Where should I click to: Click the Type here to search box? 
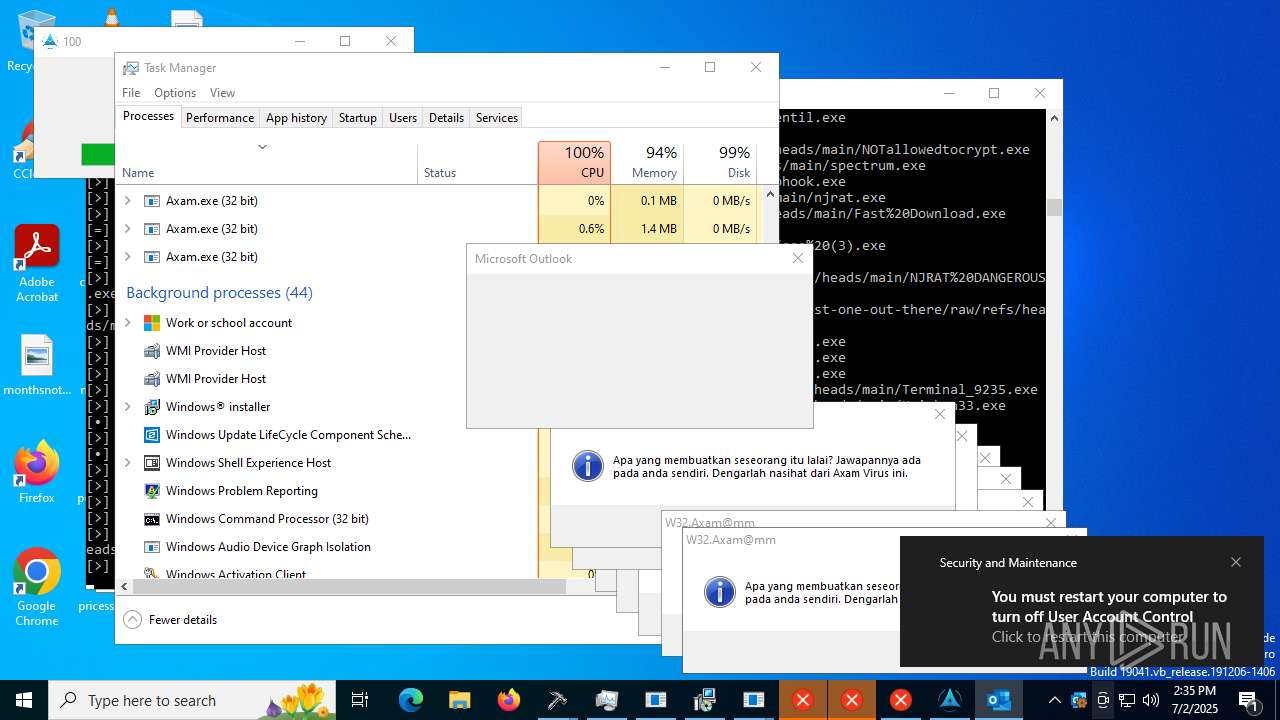pyautogui.click(x=192, y=700)
